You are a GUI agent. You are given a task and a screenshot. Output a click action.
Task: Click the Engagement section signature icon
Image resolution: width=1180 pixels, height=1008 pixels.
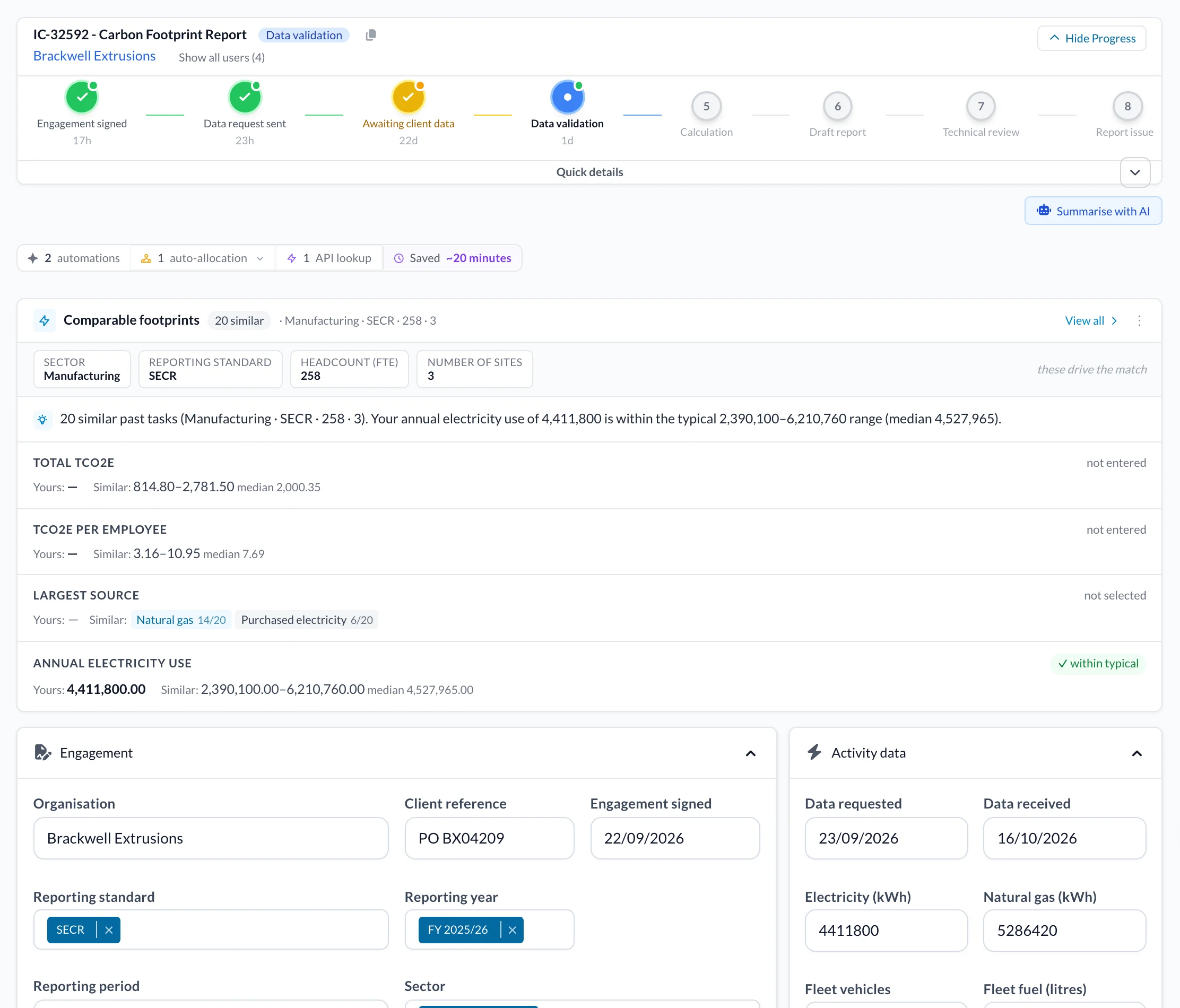pyautogui.click(x=43, y=753)
